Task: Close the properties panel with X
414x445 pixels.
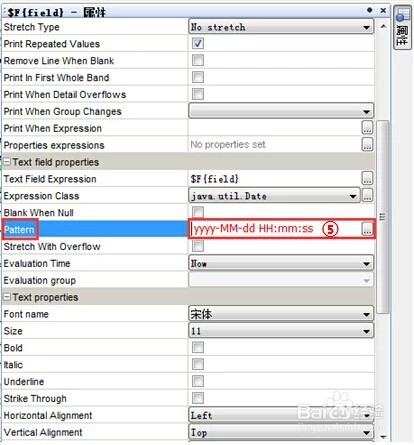Action: 383,10
